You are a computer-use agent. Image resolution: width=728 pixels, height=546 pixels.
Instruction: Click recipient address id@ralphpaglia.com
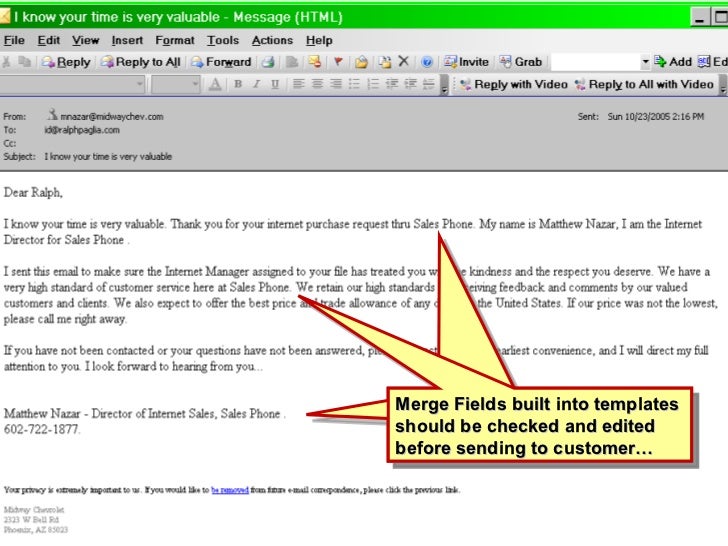click(x=82, y=130)
